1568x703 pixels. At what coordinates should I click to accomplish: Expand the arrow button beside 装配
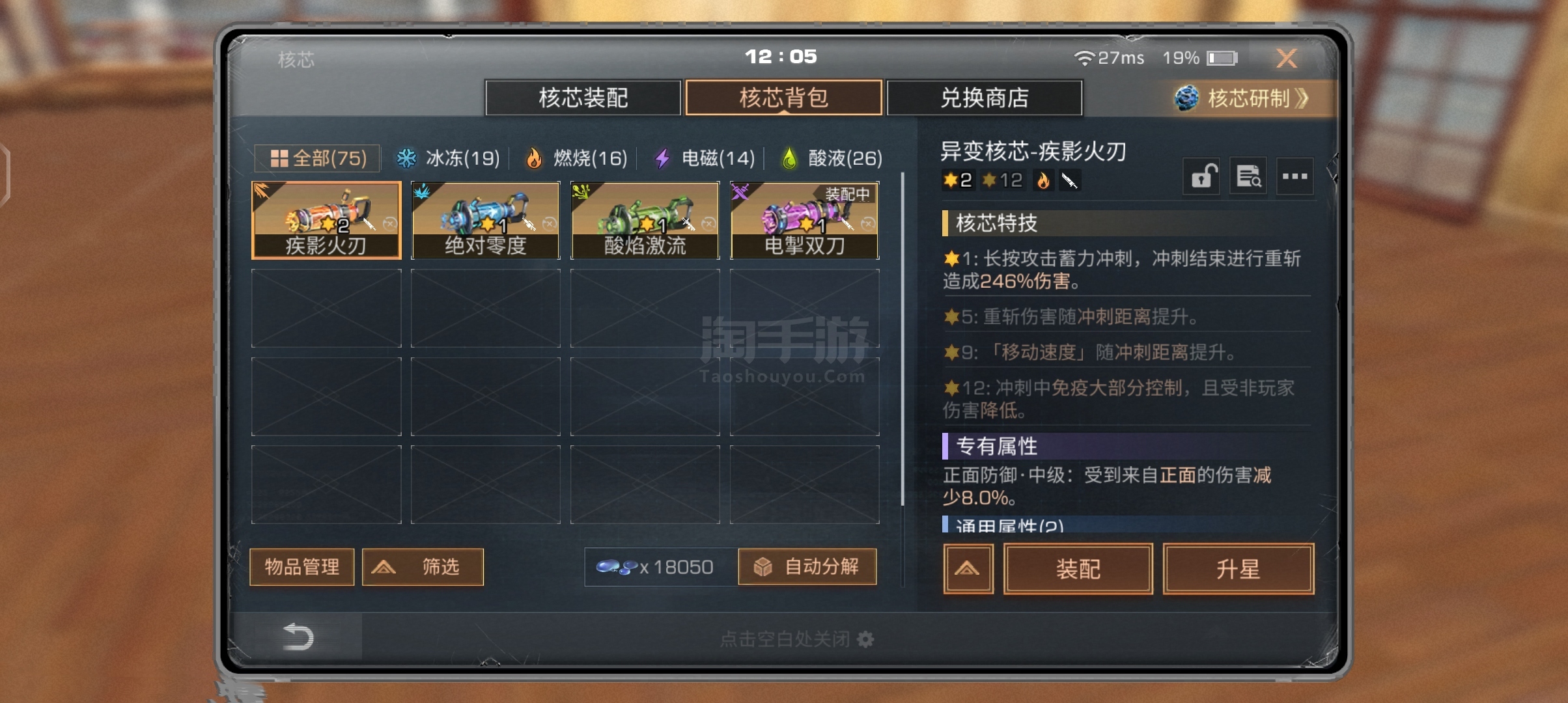(968, 570)
